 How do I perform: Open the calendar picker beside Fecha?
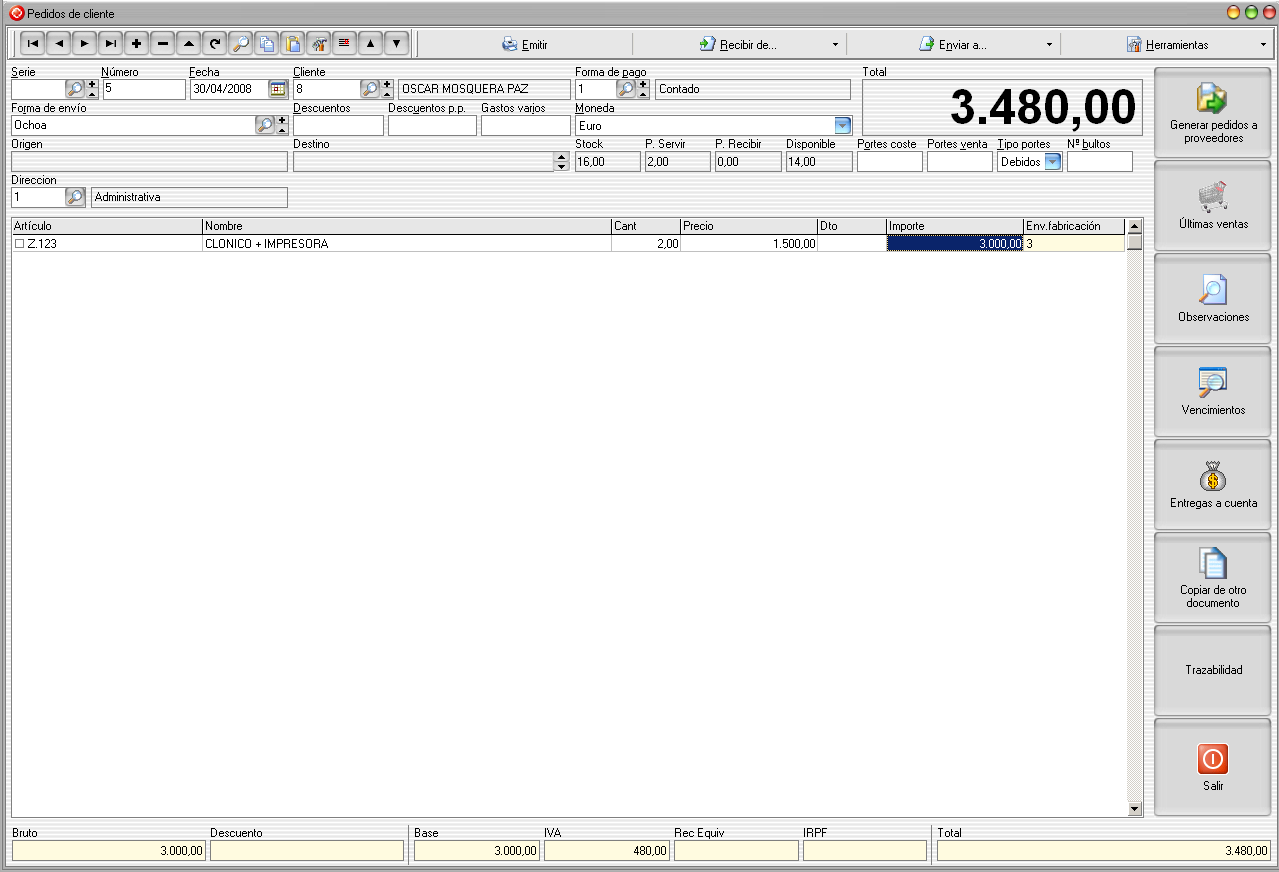pyautogui.click(x=278, y=89)
